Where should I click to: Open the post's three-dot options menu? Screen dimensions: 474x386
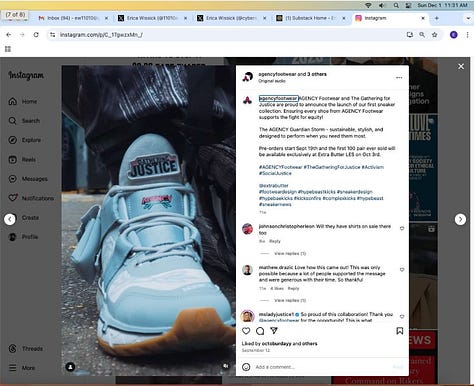click(399, 78)
